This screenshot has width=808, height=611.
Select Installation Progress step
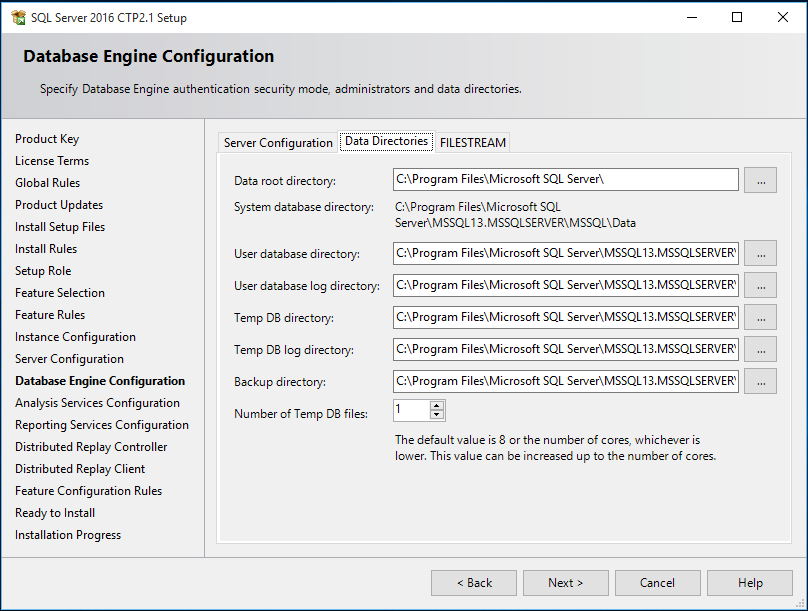click(x=68, y=535)
